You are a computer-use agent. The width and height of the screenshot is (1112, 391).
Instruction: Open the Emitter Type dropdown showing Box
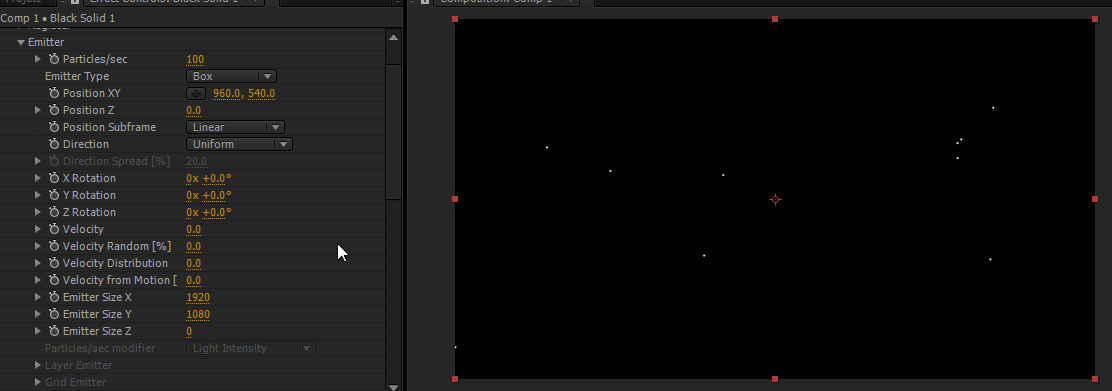(x=231, y=76)
